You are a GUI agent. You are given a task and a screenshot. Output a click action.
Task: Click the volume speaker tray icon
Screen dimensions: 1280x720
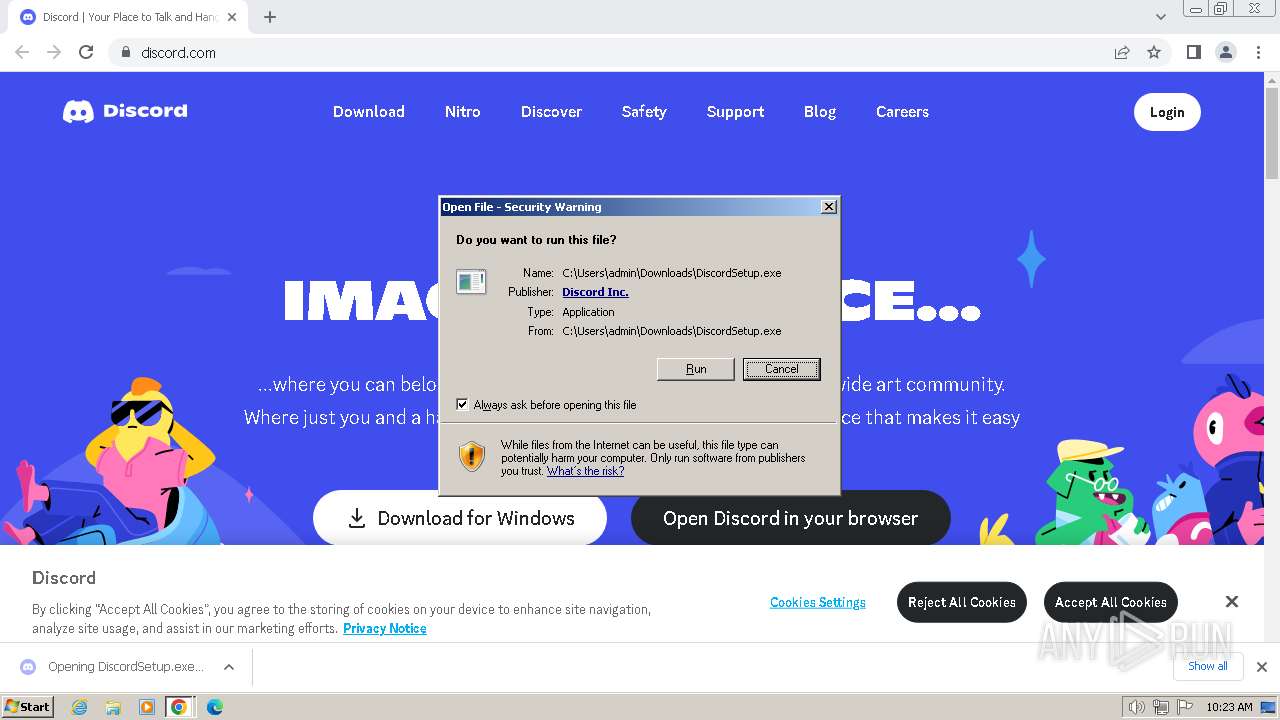(1136, 707)
